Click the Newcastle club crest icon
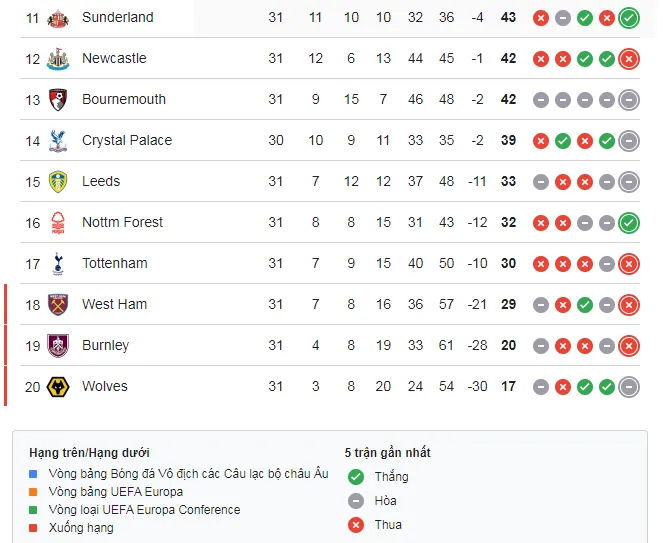The width and height of the screenshot is (670, 543). [58, 58]
